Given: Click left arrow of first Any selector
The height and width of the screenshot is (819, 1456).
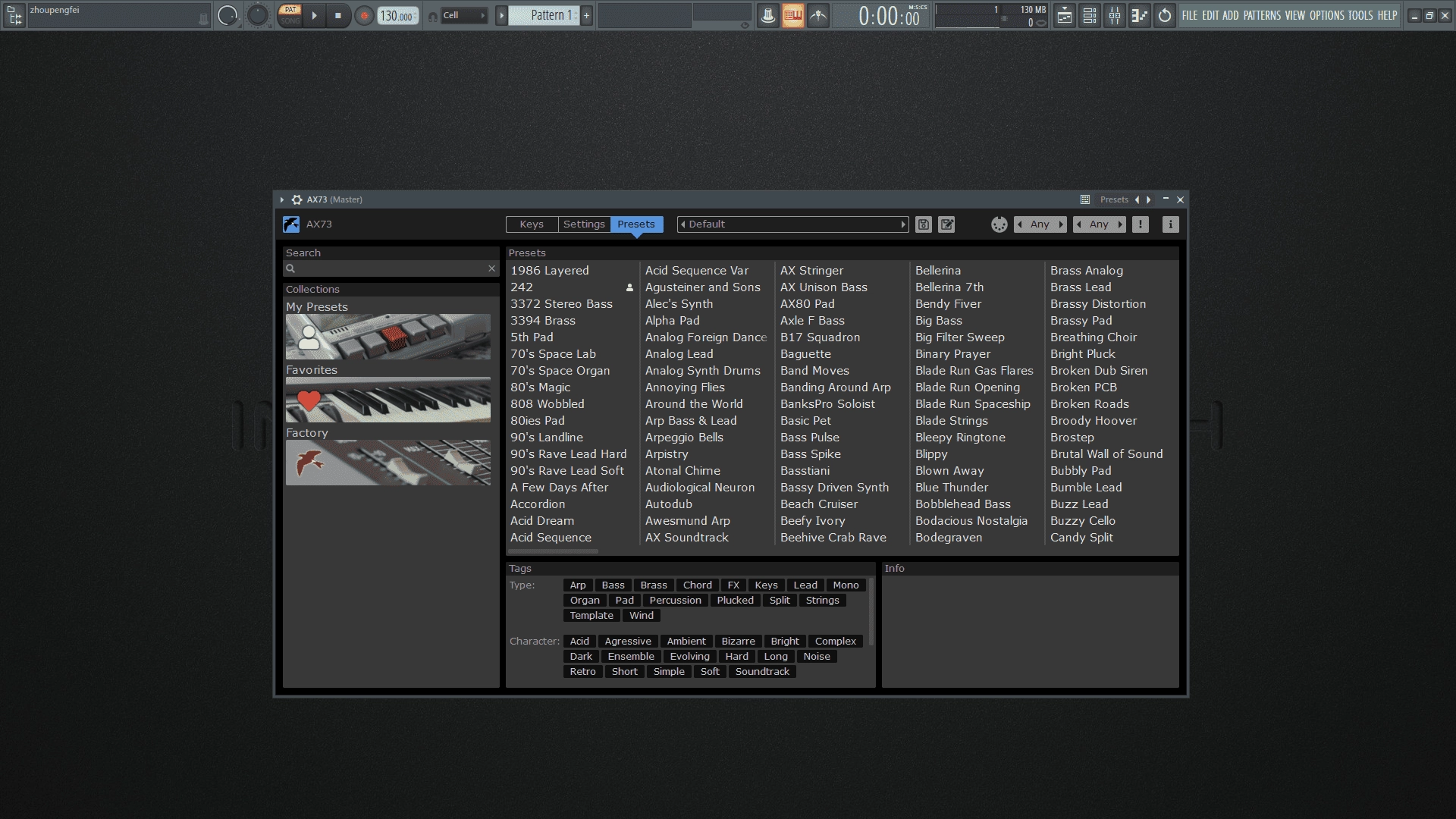Looking at the screenshot, I should [x=1020, y=224].
